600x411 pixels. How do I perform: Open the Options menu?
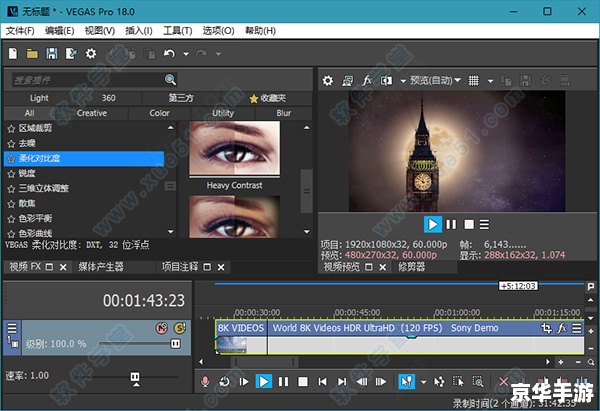point(218,31)
